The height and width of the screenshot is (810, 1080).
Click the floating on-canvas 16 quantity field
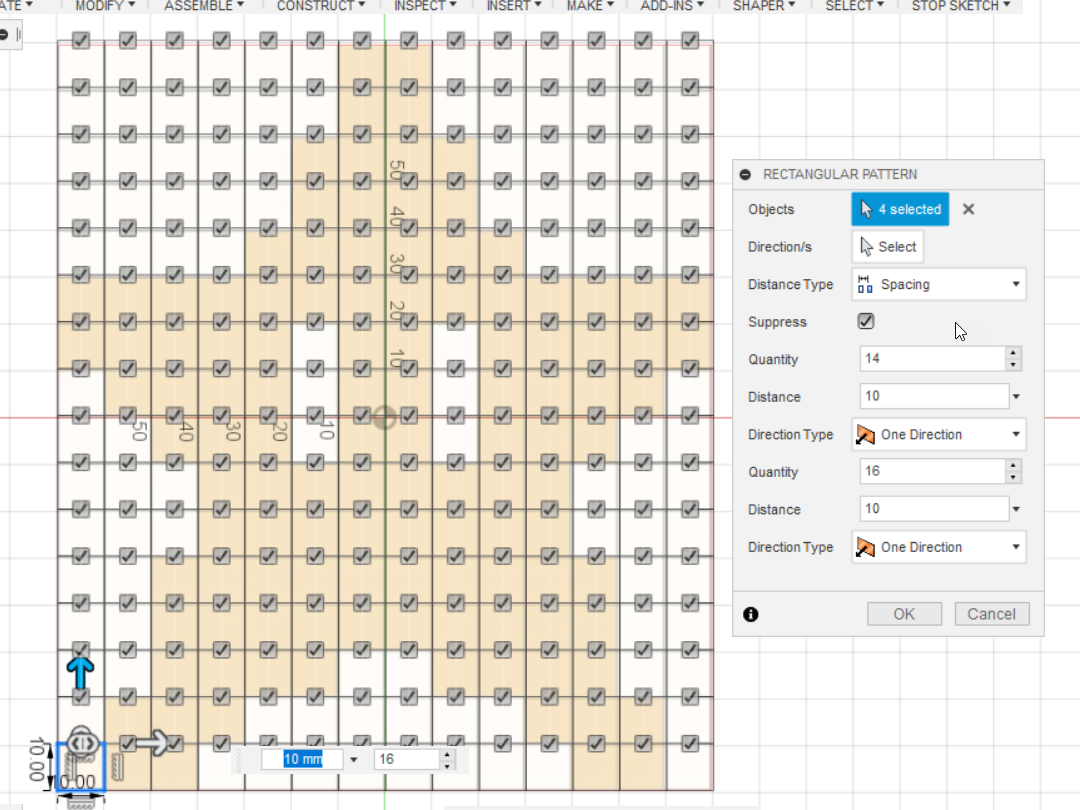tap(406, 759)
